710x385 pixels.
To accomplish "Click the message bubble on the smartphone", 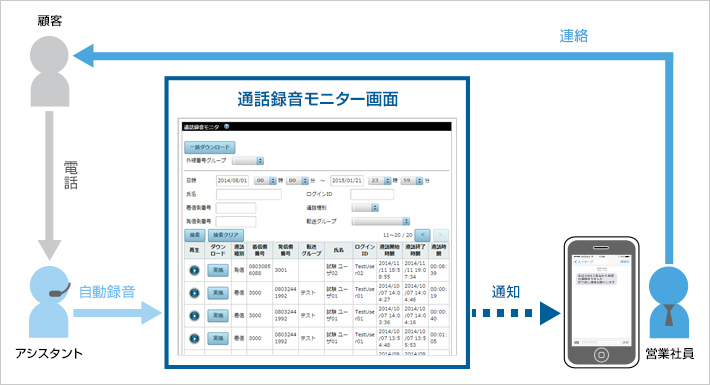I will [596, 279].
